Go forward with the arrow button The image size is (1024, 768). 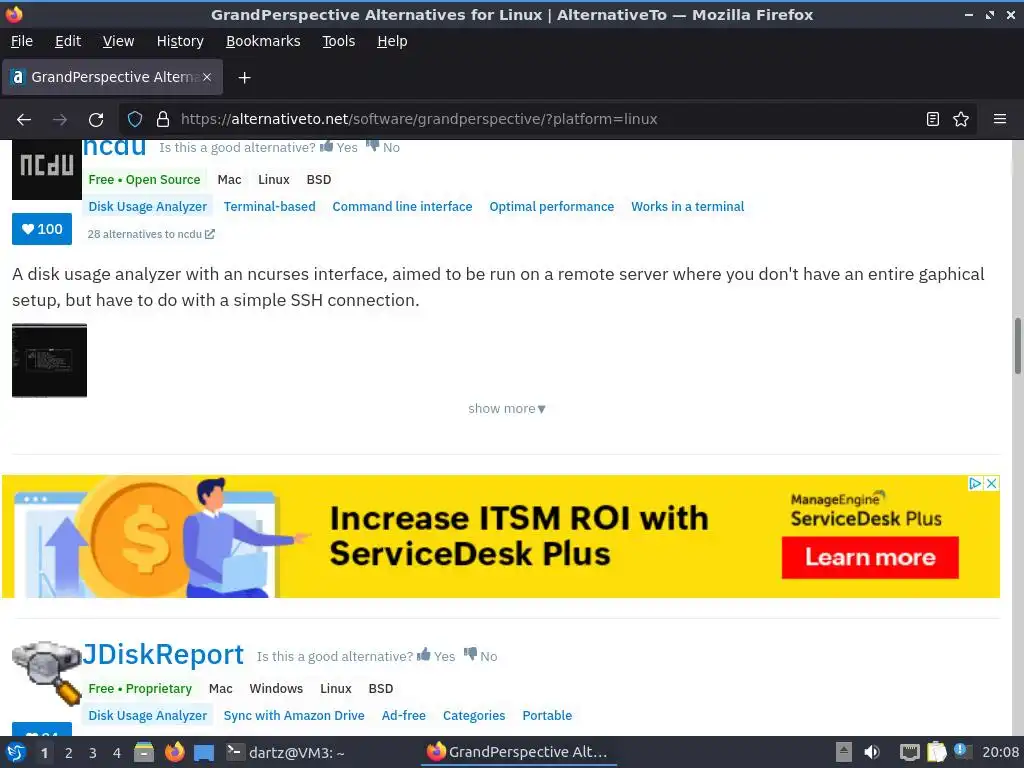click(x=59, y=120)
